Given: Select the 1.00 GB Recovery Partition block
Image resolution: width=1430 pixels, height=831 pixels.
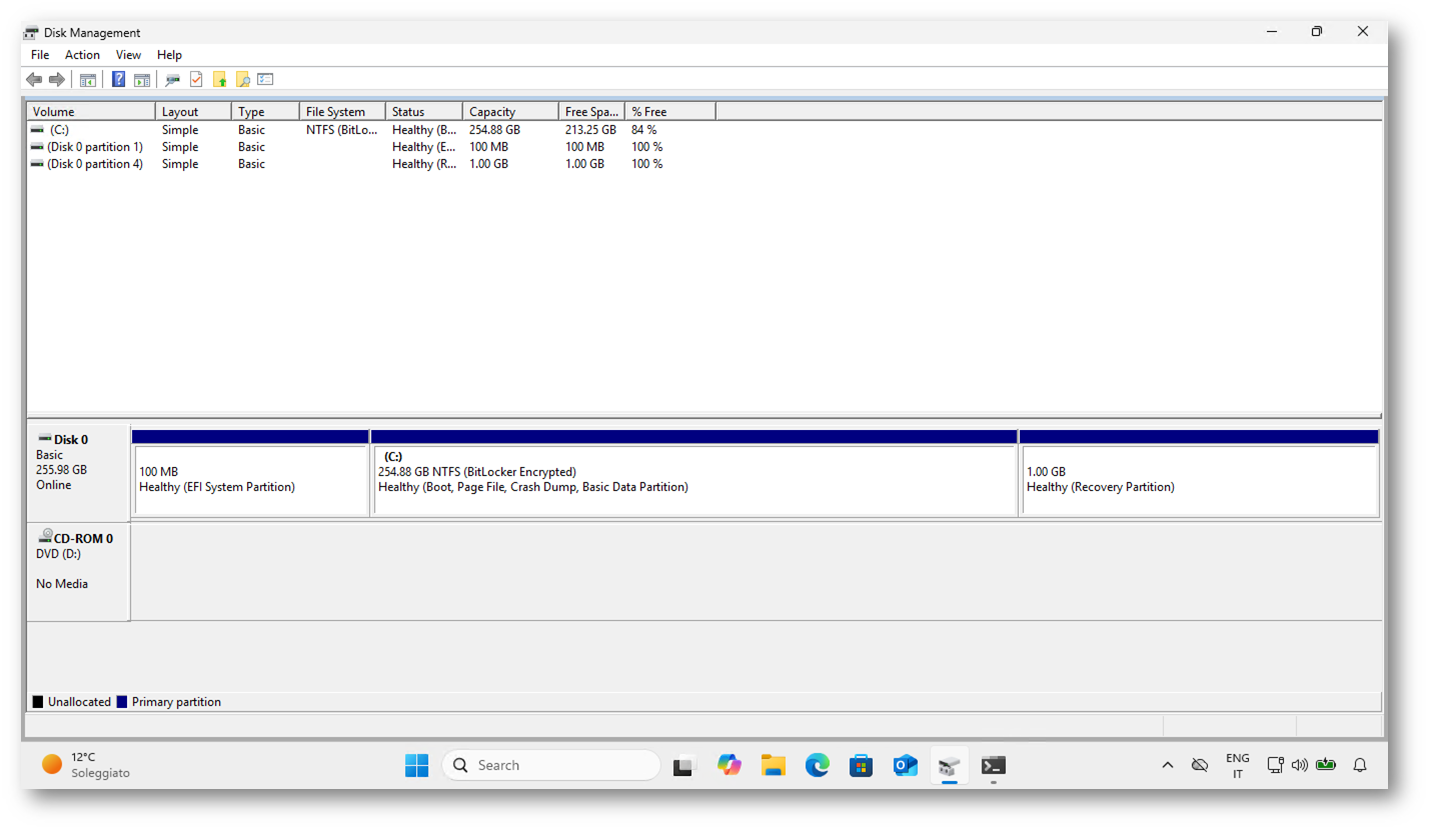Looking at the screenshot, I should [x=1198, y=480].
